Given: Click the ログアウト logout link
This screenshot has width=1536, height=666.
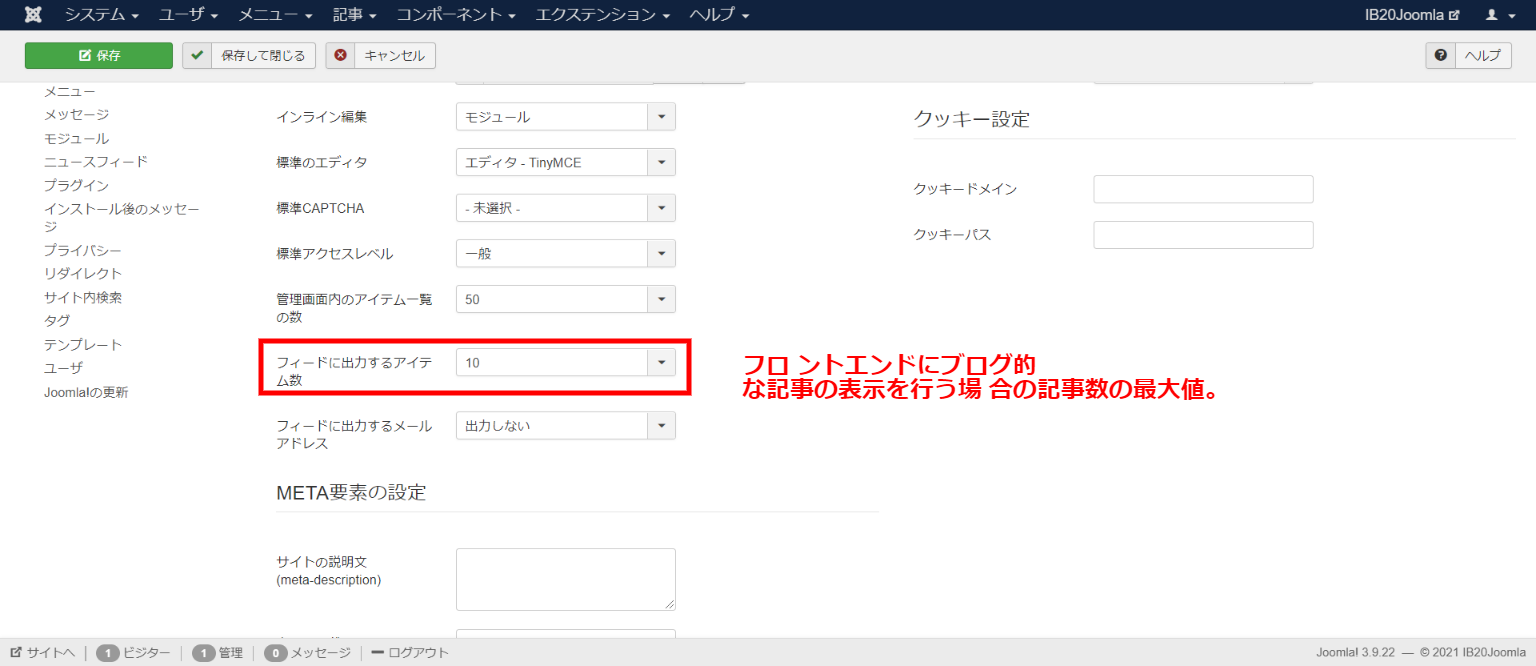Looking at the screenshot, I should (409, 653).
